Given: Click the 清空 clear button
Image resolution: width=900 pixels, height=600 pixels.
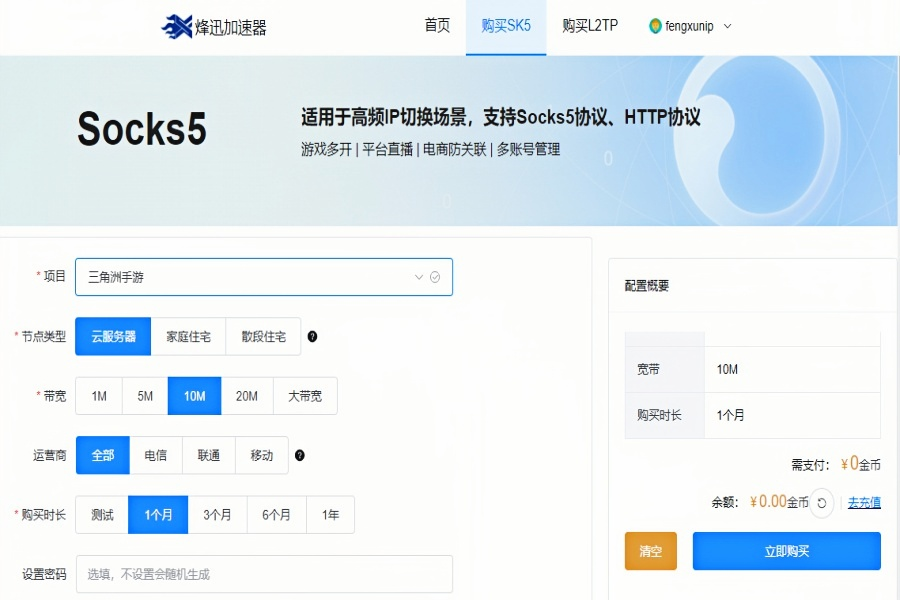Looking at the screenshot, I should click(x=650, y=551).
